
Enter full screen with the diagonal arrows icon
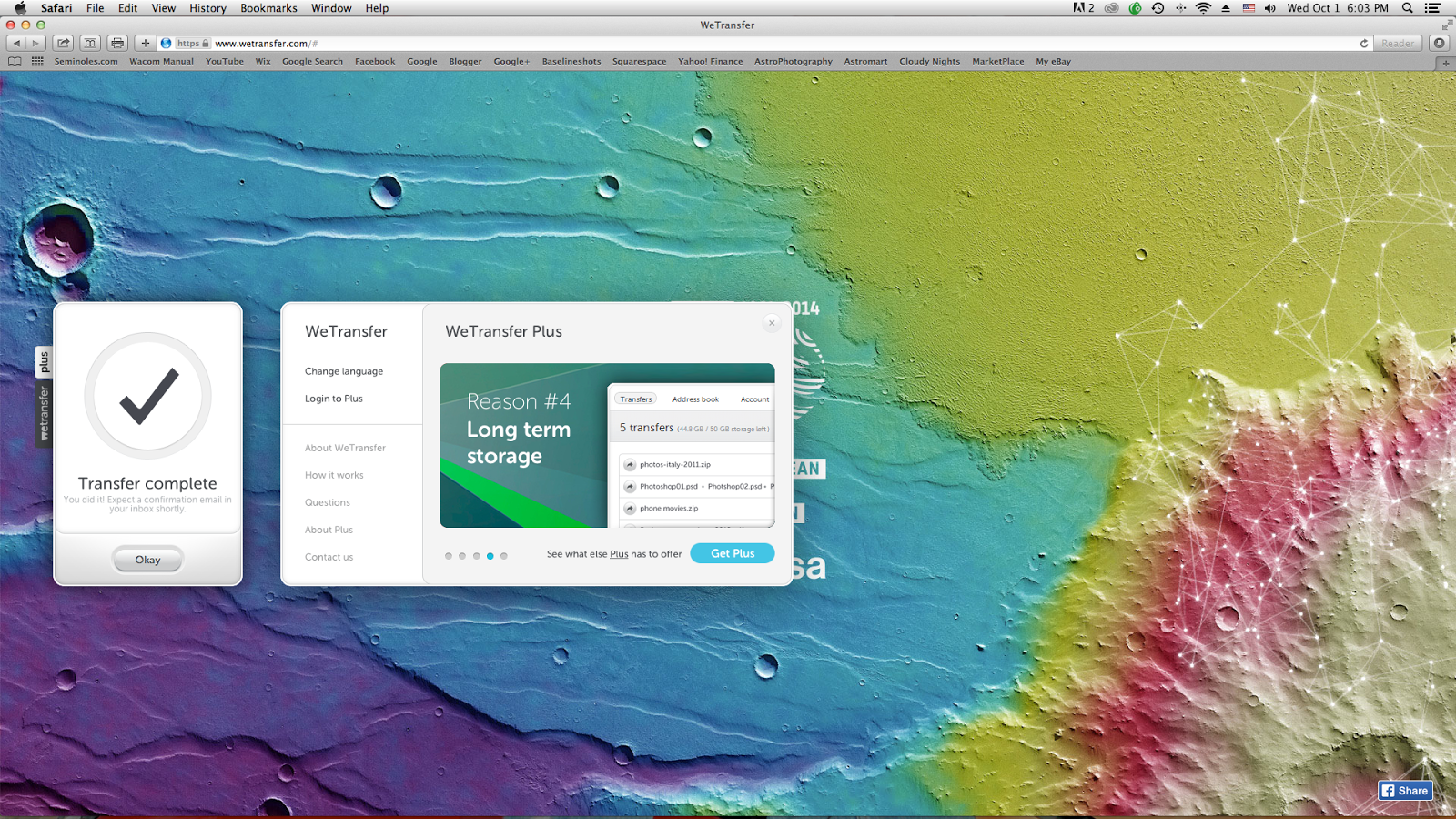tap(1447, 25)
